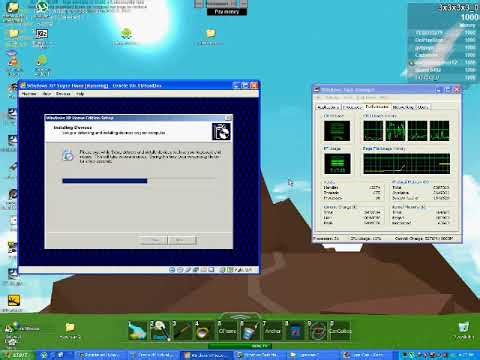Select hotbar slot 9 circular tool
Screen dimensions: 480x360
[x=317, y=330]
